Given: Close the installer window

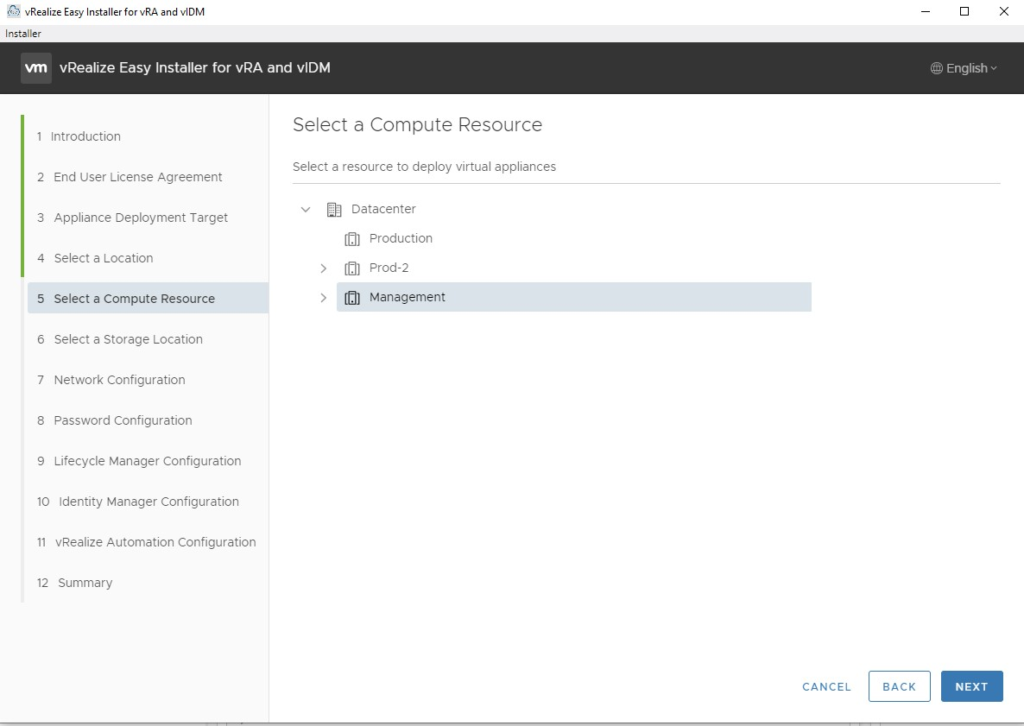Looking at the screenshot, I should [1004, 11].
